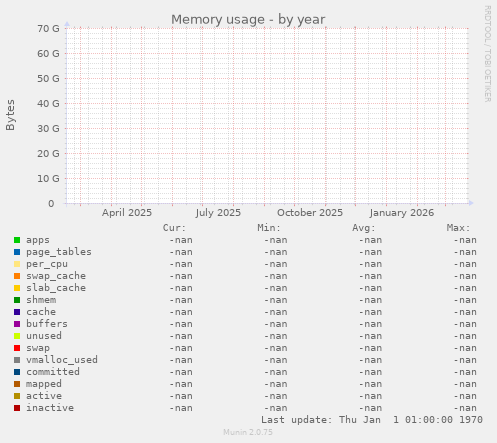
Task: Click the brown mapped legend swatch
Action: [17, 384]
